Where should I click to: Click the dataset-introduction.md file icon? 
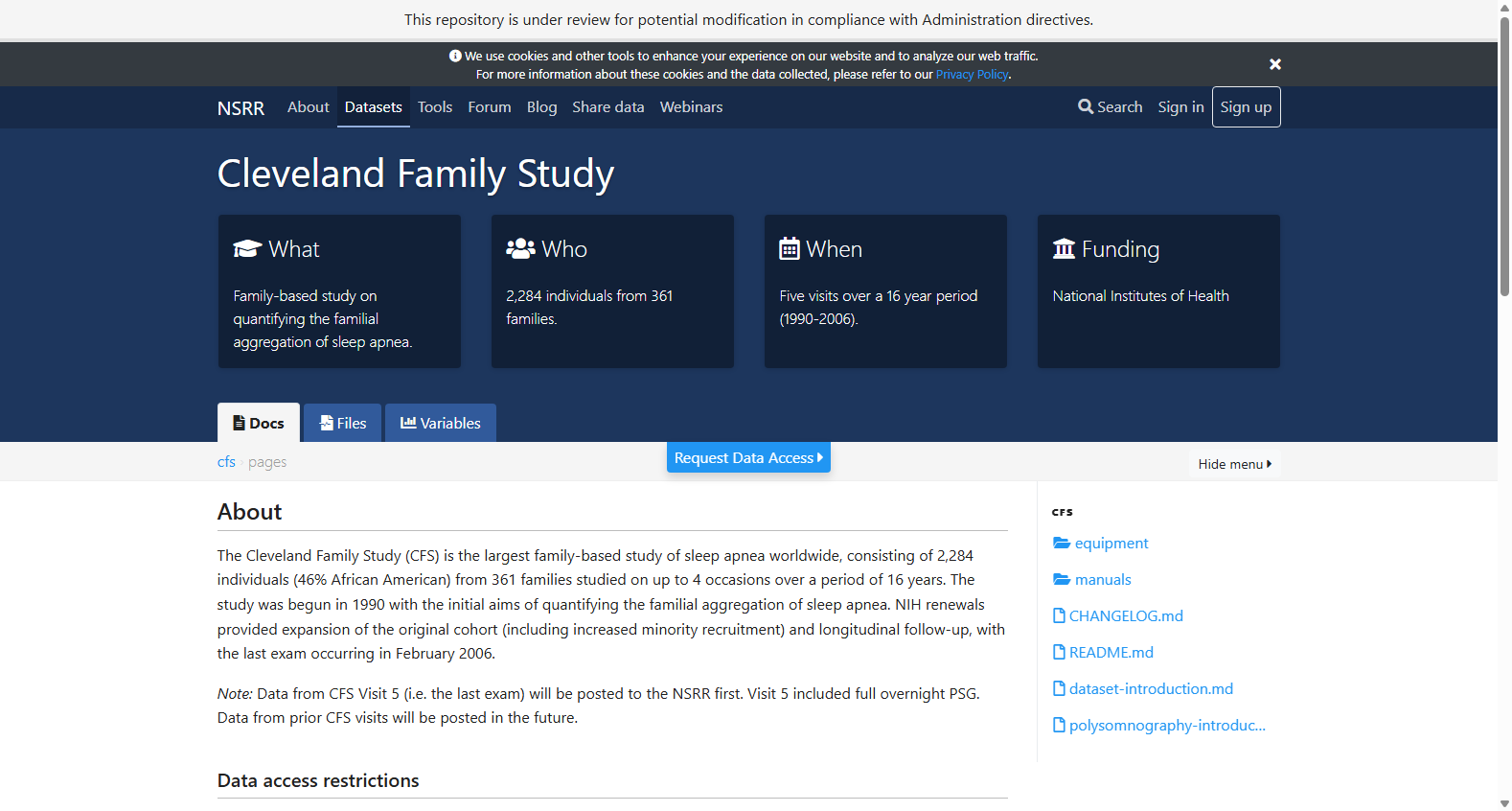pyautogui.click(x=1059, y=688)
